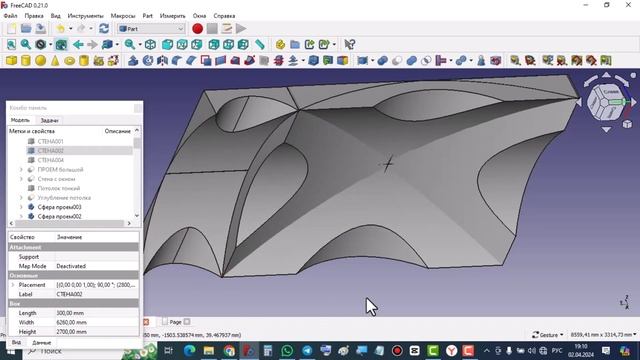The width and height of the screenshot is (640, 360).
Task: Select Потолок тонкий in the model tree
Action: tap(58, 188)
